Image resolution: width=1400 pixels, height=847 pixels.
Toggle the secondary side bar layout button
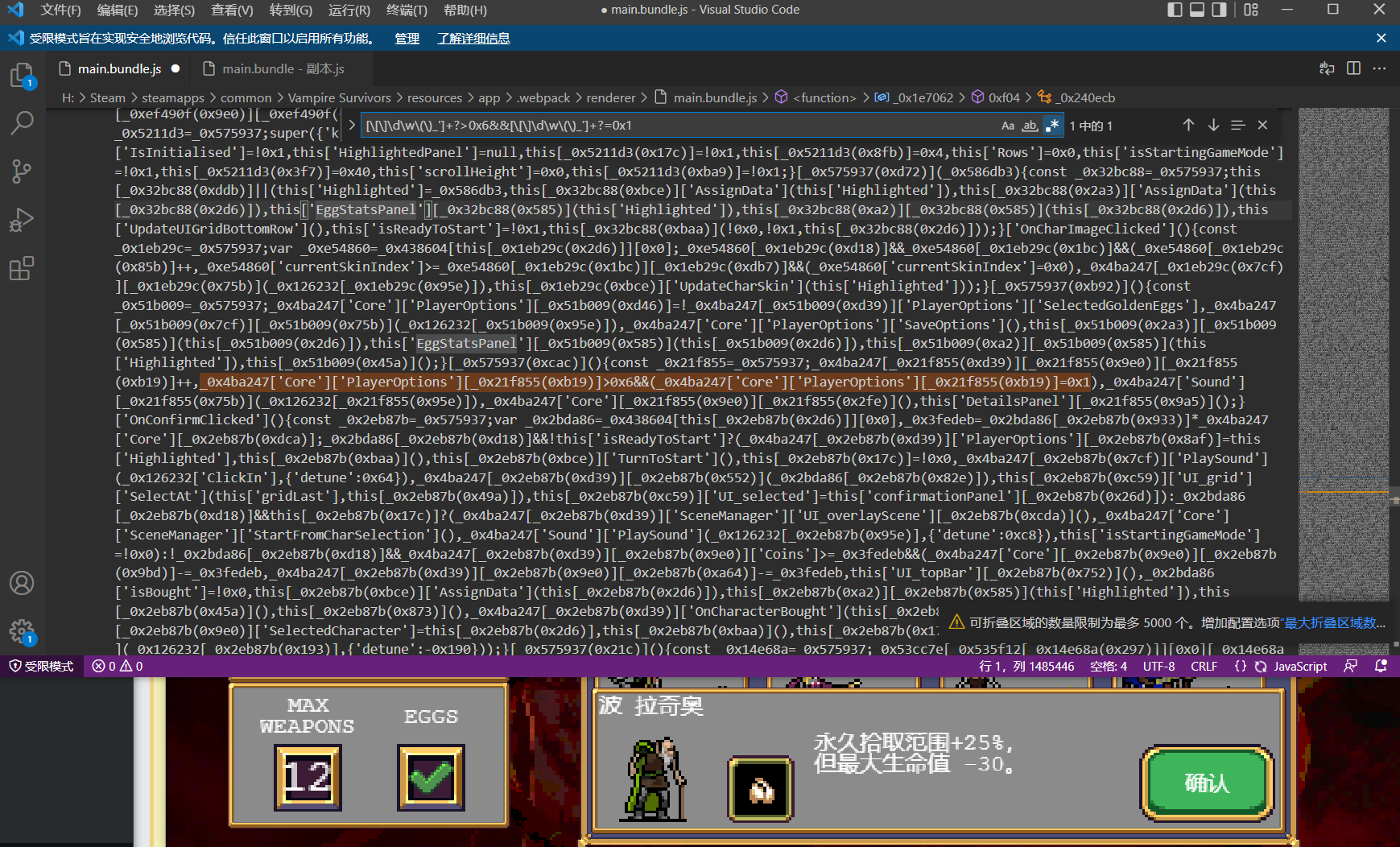[1220, 10]
